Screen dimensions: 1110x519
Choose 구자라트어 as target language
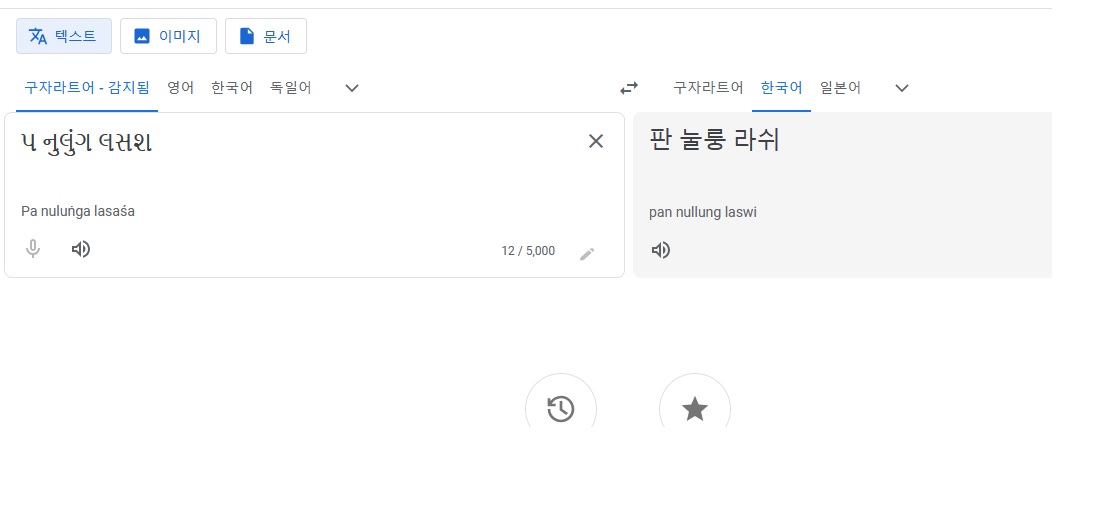708,88
